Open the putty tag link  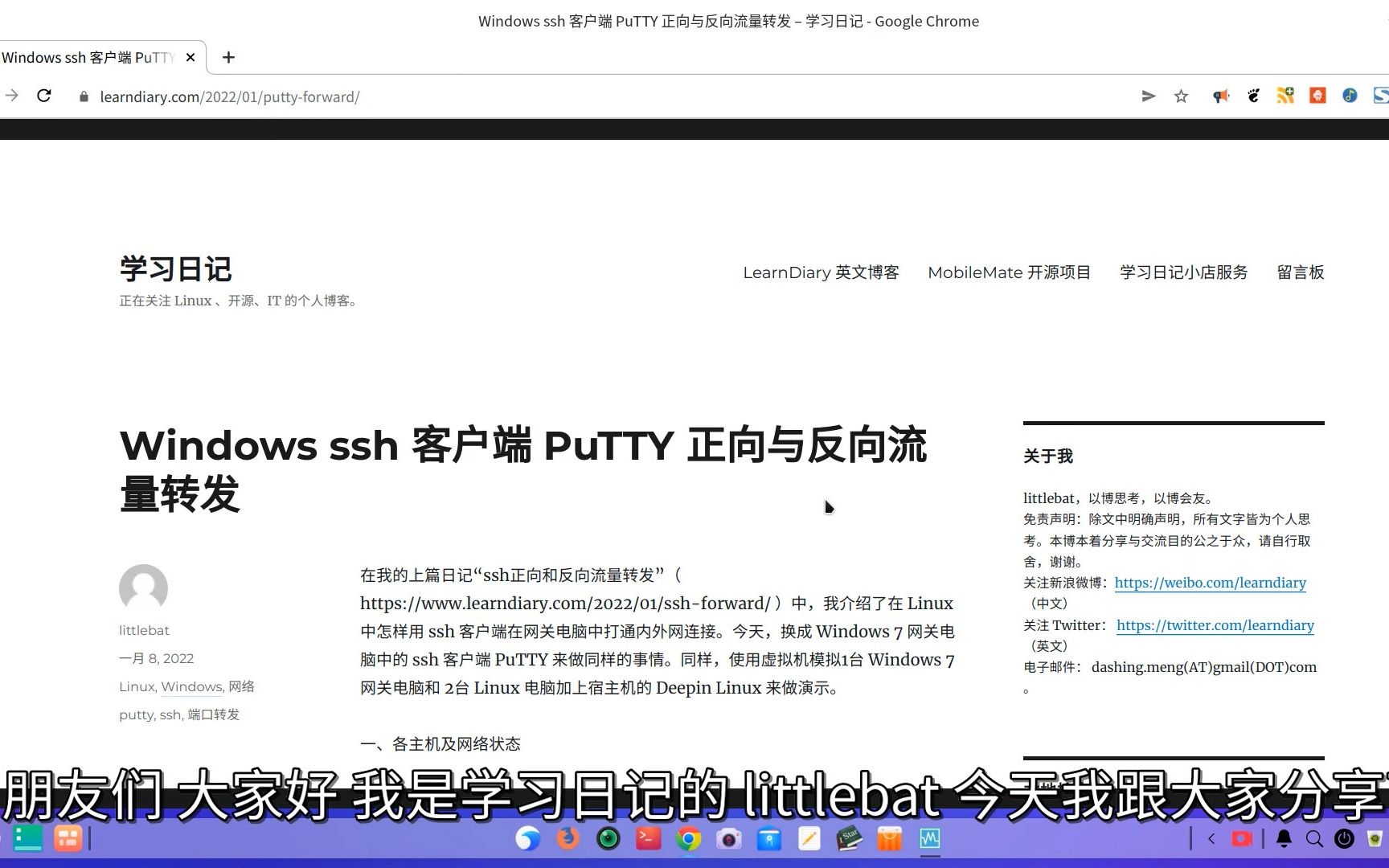pyautogui.click(x=136, y=714)
